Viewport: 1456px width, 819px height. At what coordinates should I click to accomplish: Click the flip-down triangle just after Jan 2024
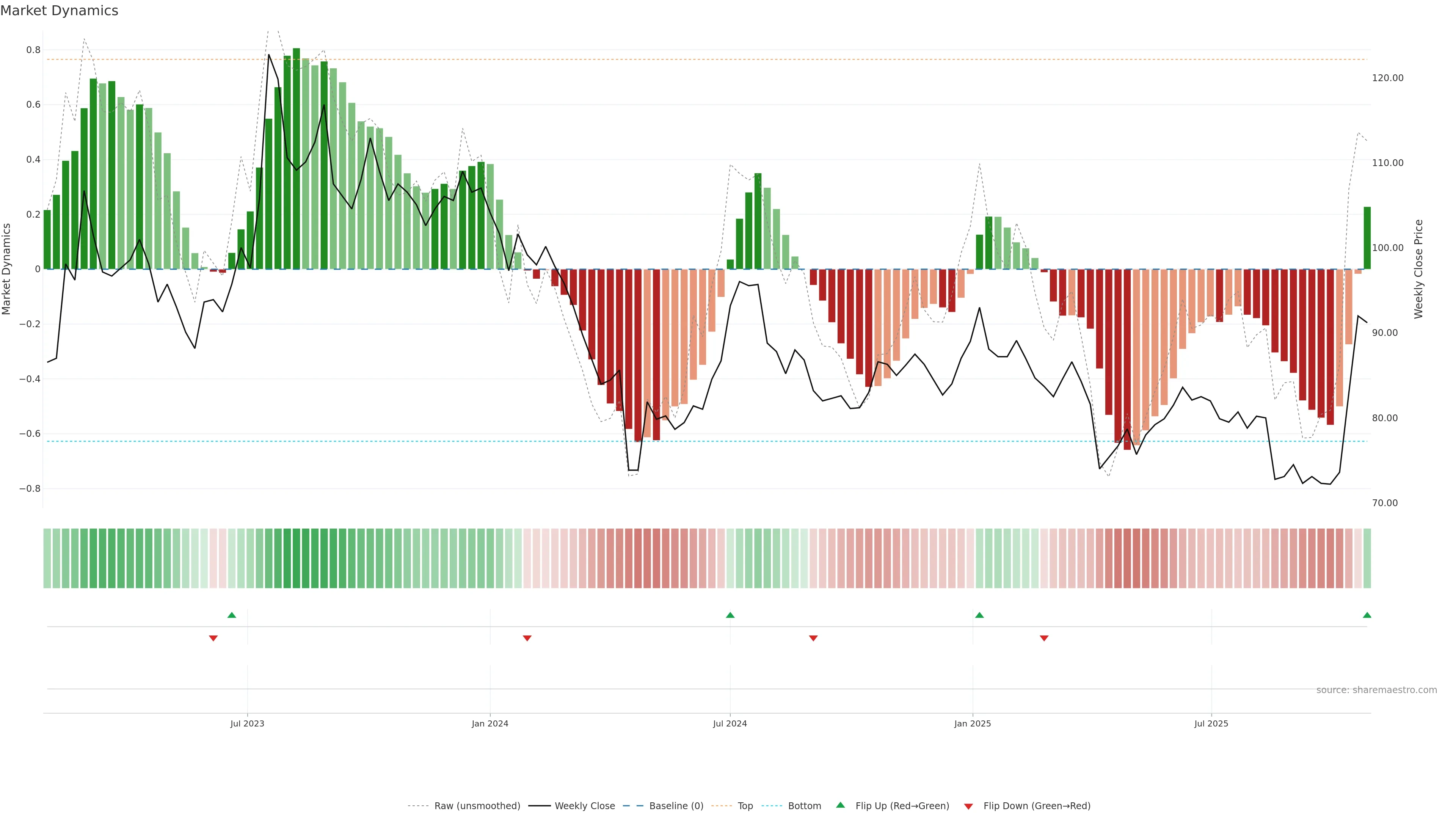point(527,638)
